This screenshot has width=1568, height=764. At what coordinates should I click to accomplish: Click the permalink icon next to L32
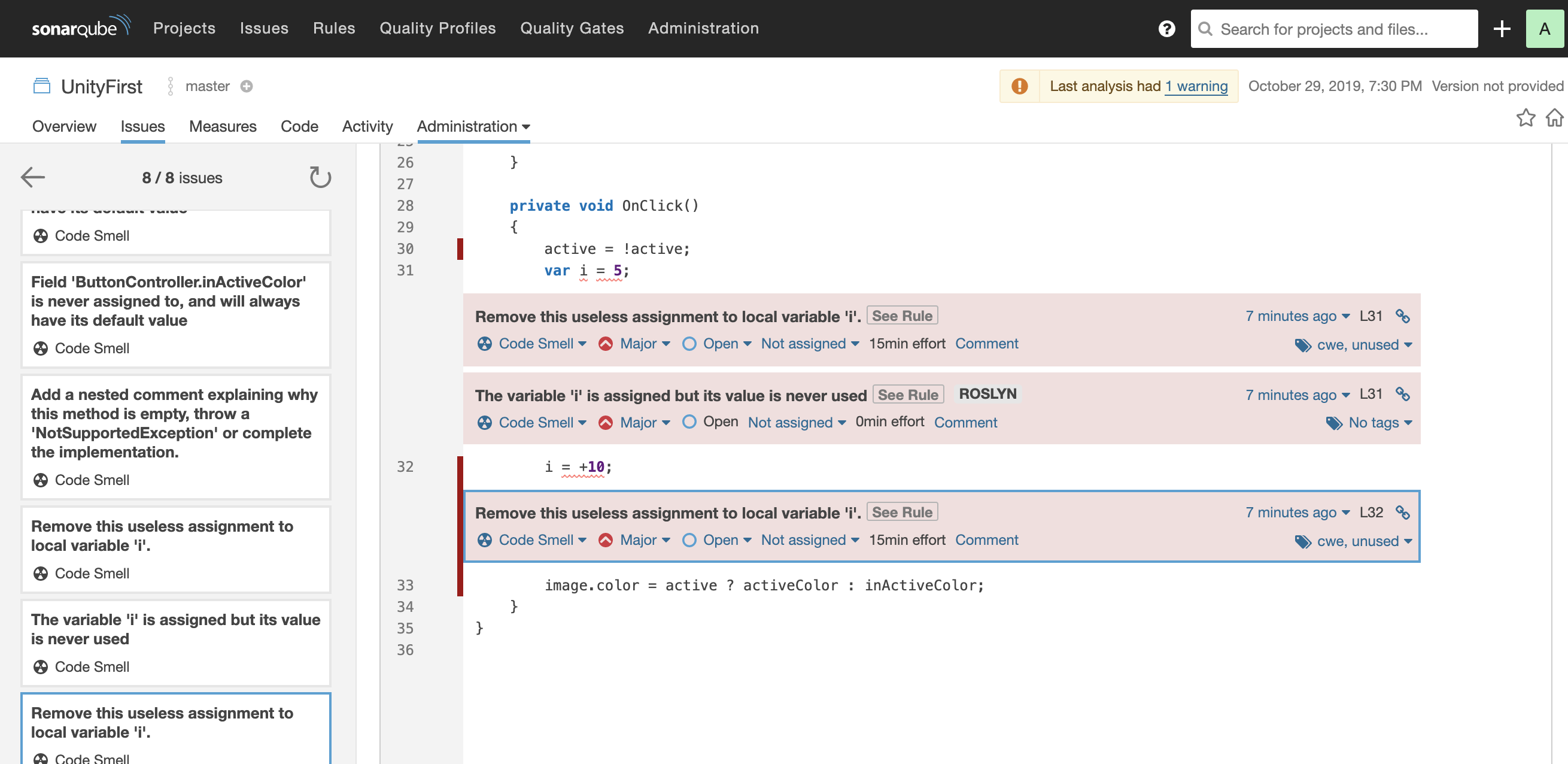(1404, 513)
